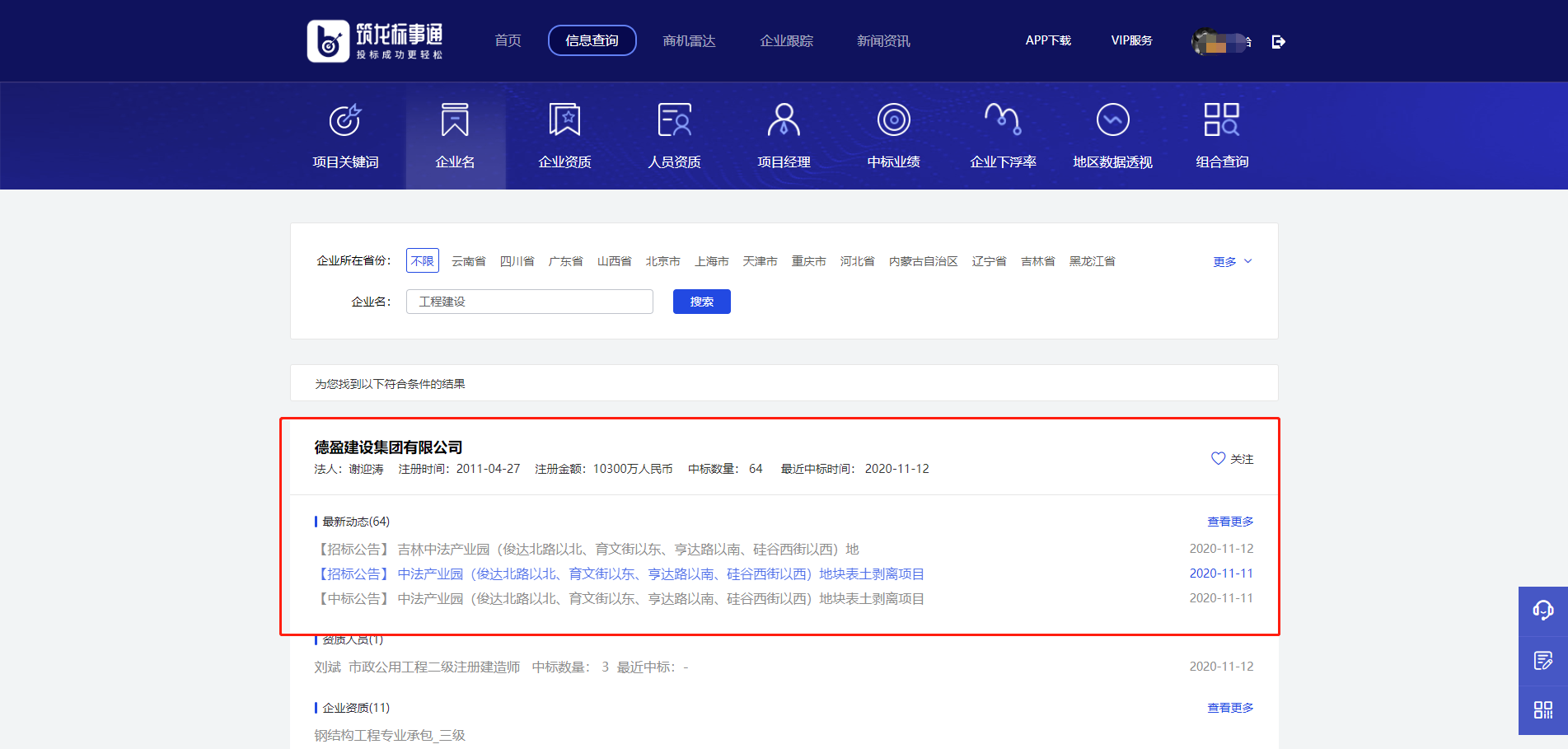Open 查看更多 for 最新动态
1568x749 pixels.
coord(1229,521)
